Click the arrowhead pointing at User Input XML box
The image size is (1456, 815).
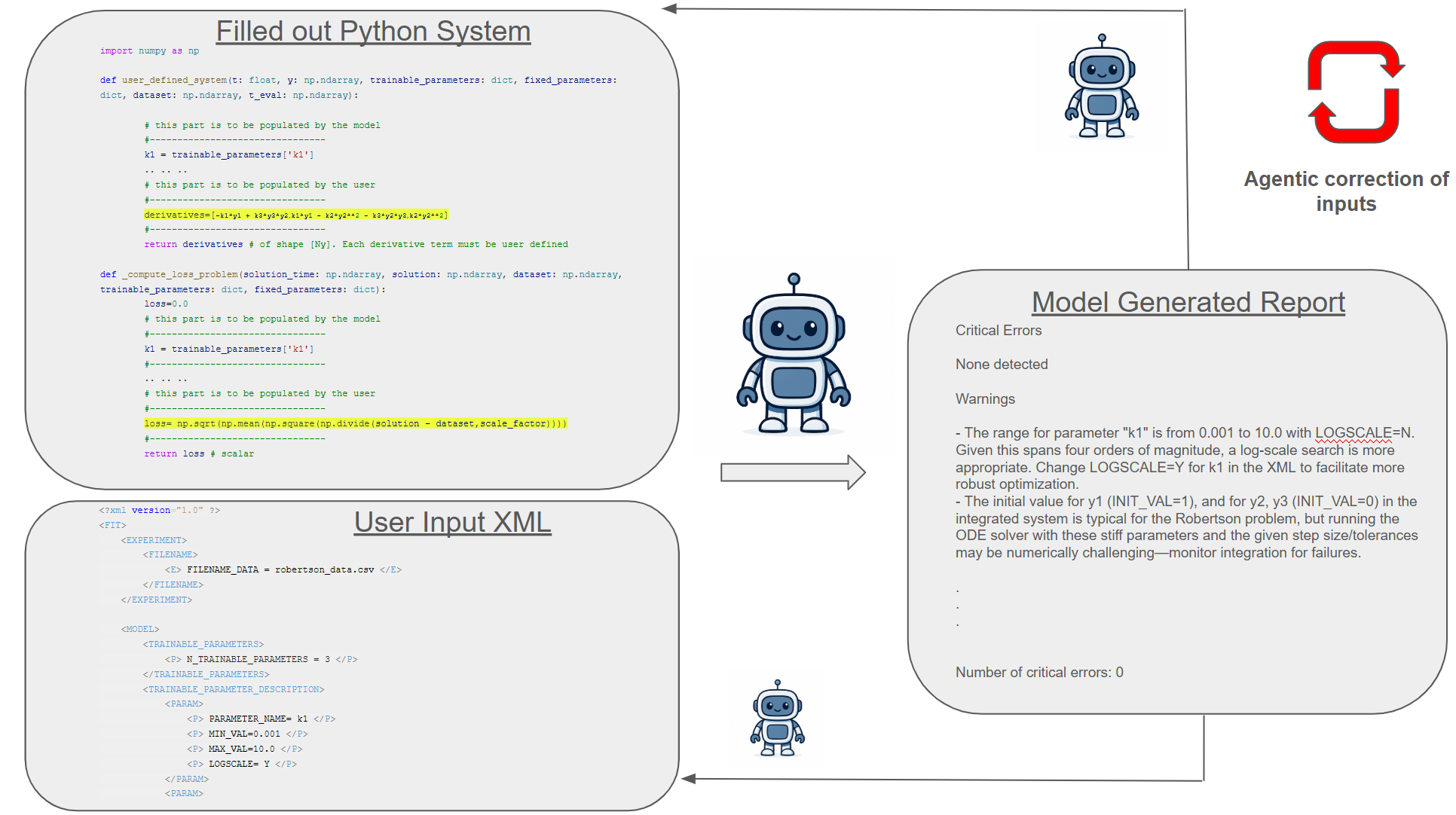click(688, 779)
